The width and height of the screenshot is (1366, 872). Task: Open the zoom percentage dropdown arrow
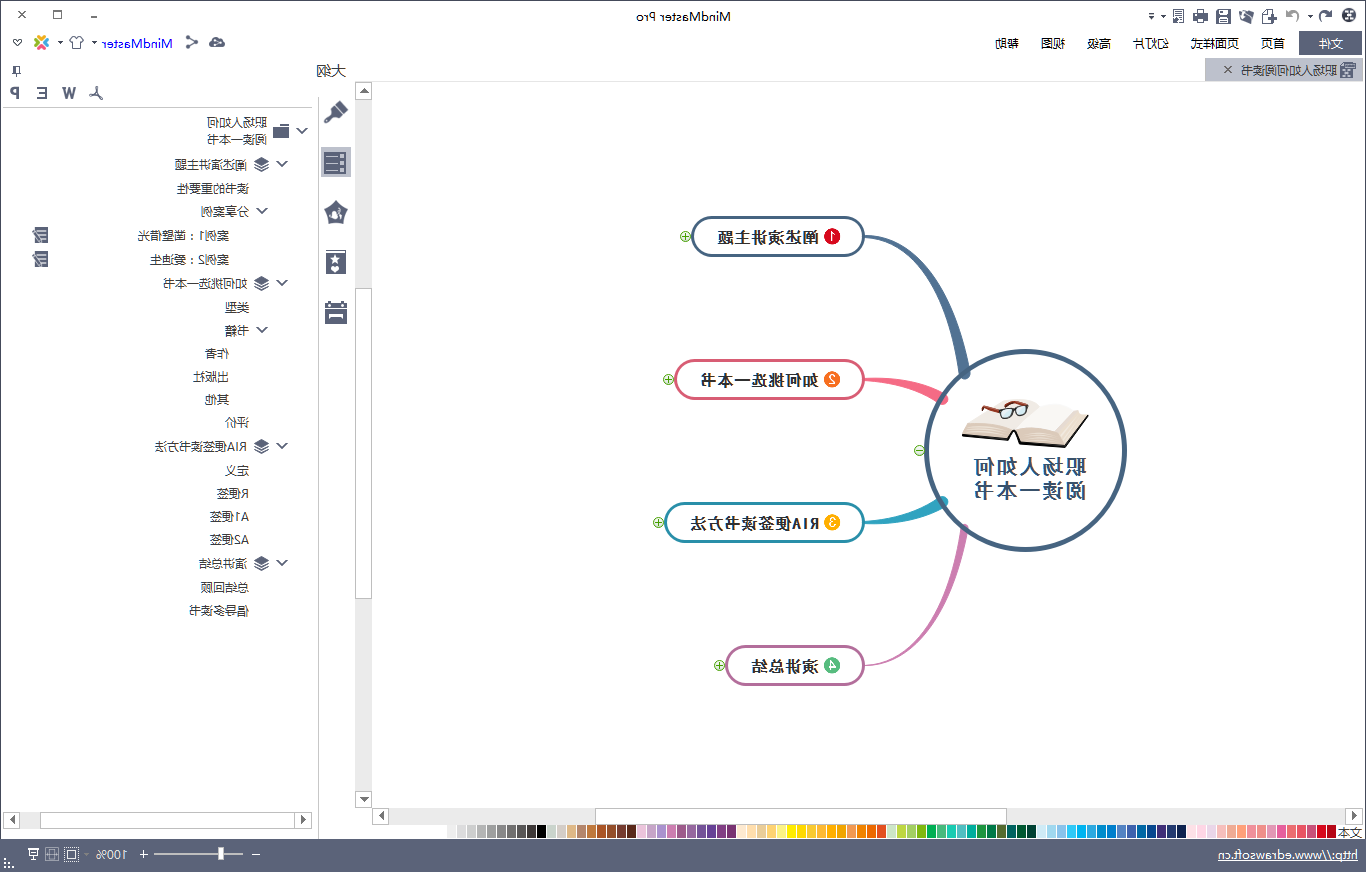(x=87, y=854)
